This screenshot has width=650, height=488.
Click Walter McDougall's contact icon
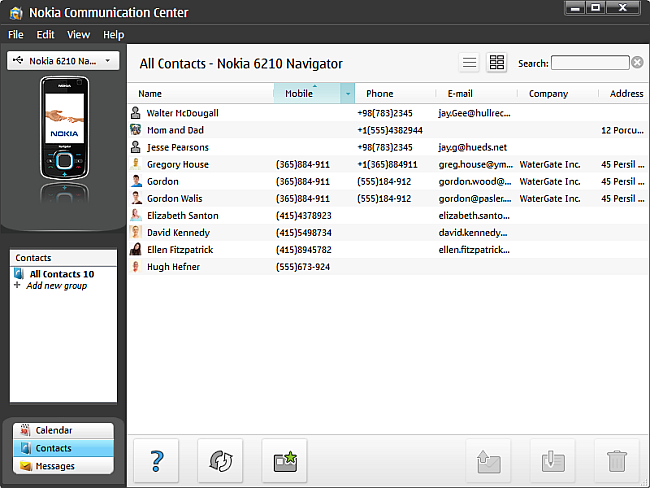pos(136,113)
